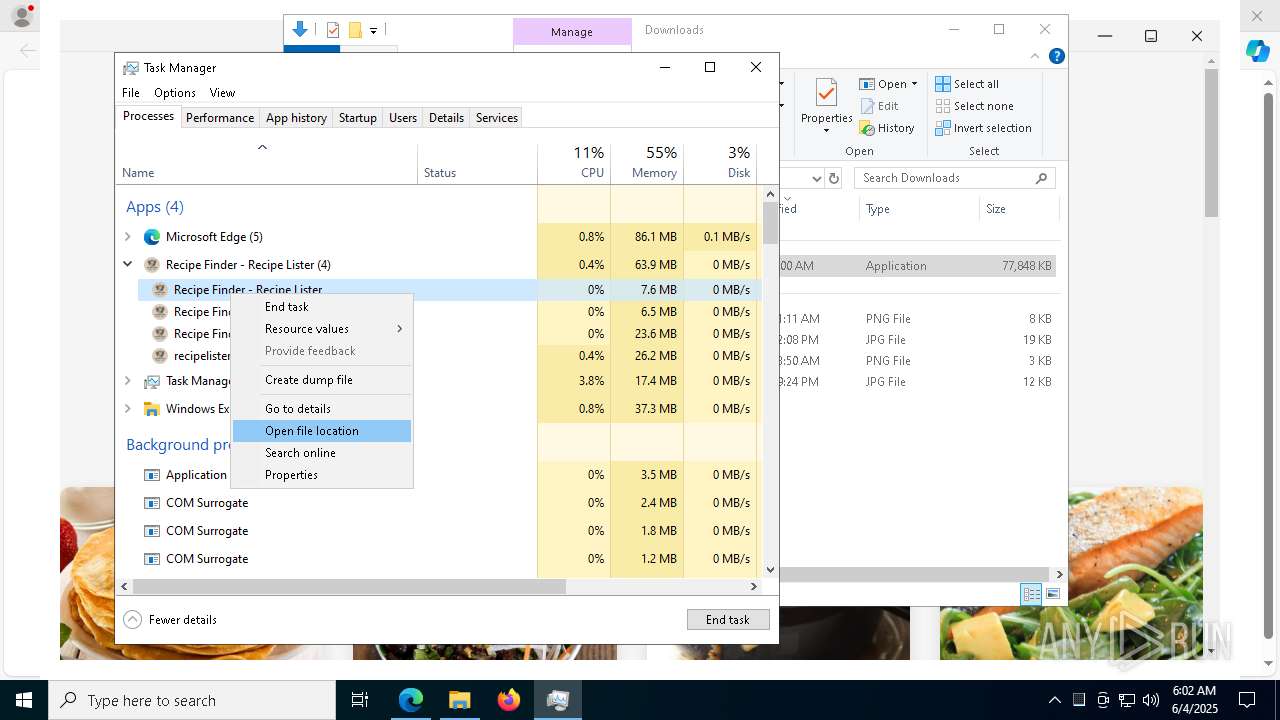Open Windows Start menu

[24, 700]
